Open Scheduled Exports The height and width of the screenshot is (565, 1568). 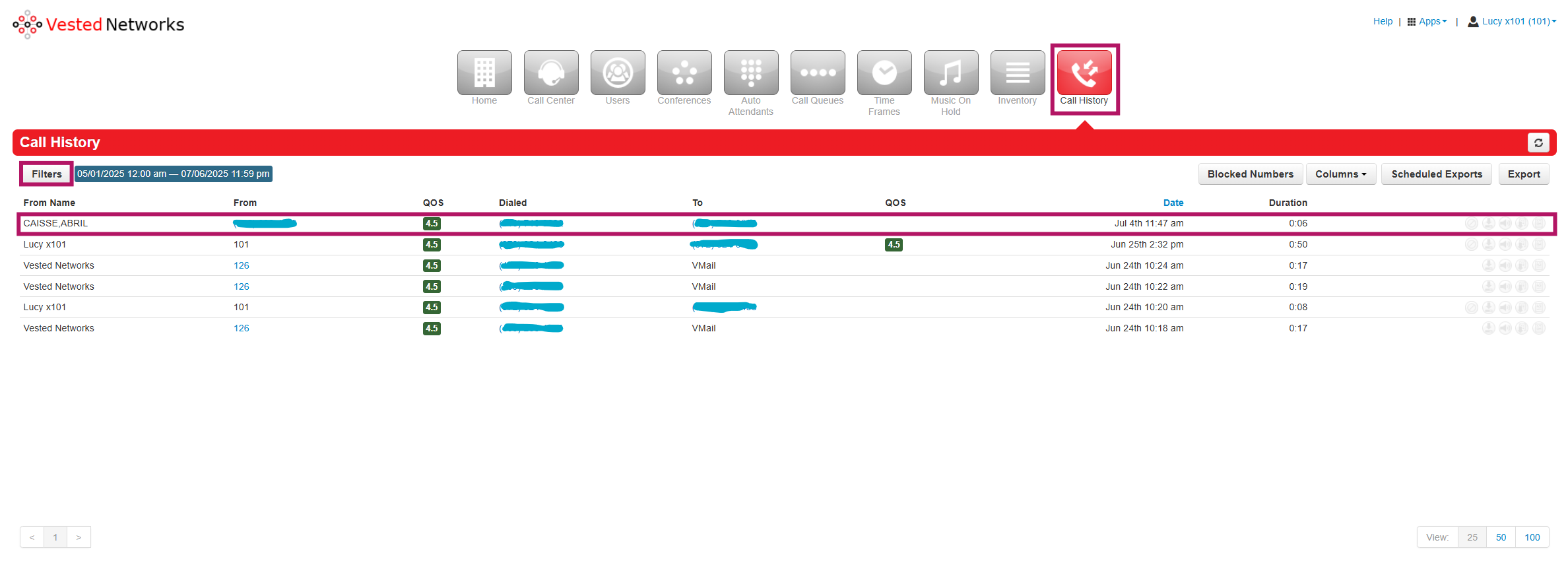(x=1436, y=174)
